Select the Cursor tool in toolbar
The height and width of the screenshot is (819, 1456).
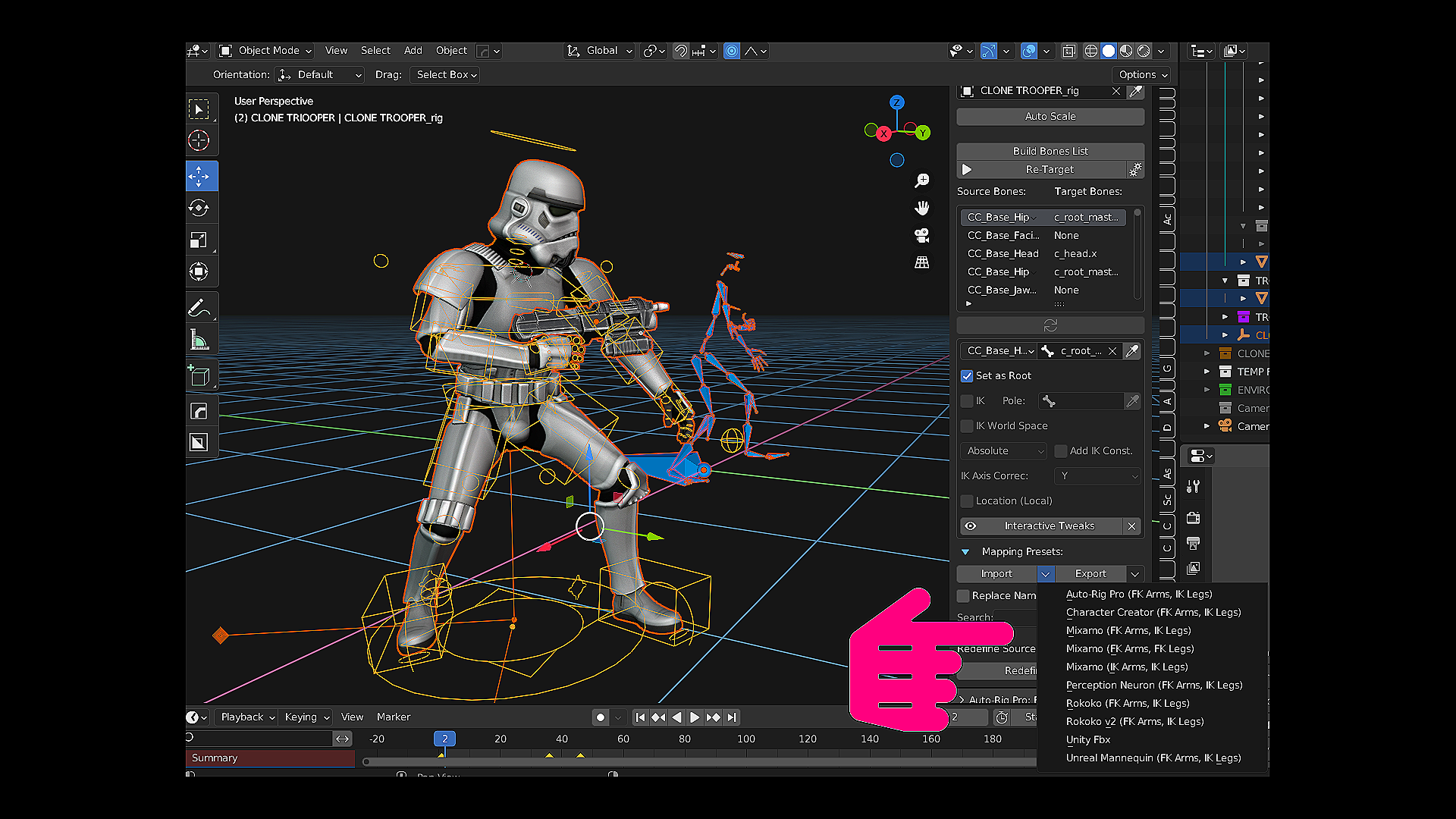pyautogui.click(x=199, y=141)
